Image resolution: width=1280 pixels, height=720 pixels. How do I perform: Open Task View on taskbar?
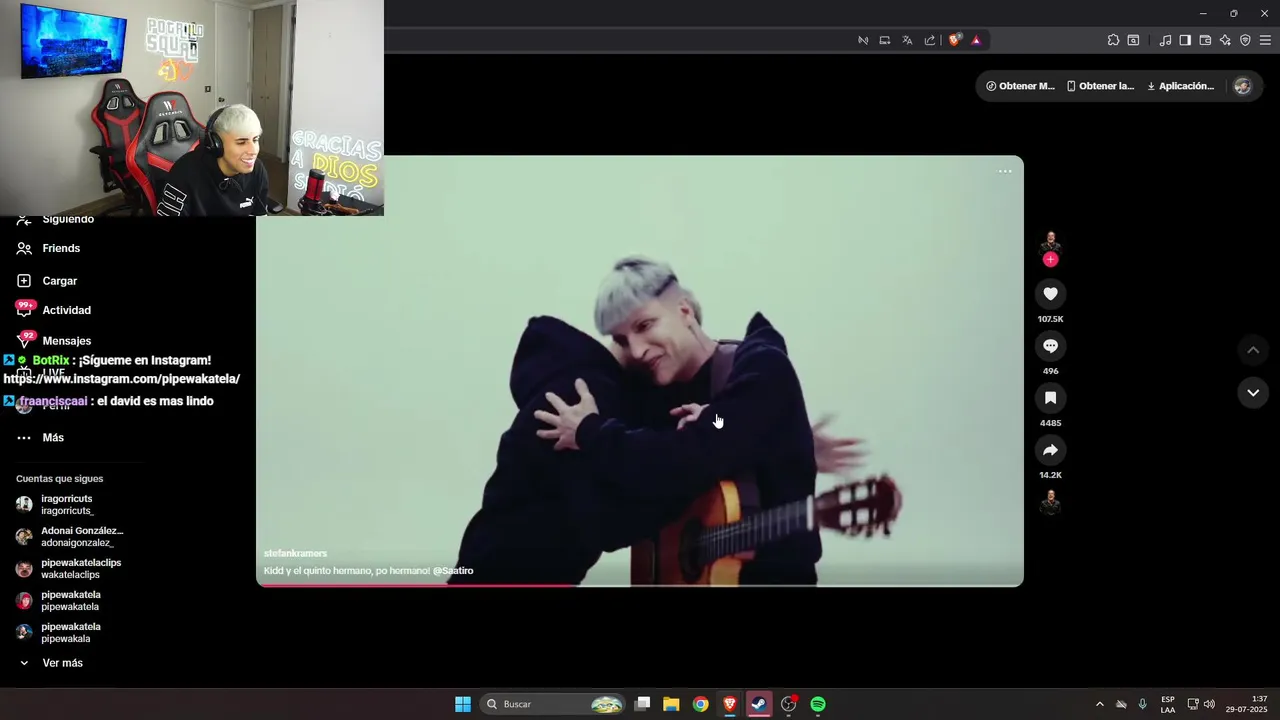[643, 704]
